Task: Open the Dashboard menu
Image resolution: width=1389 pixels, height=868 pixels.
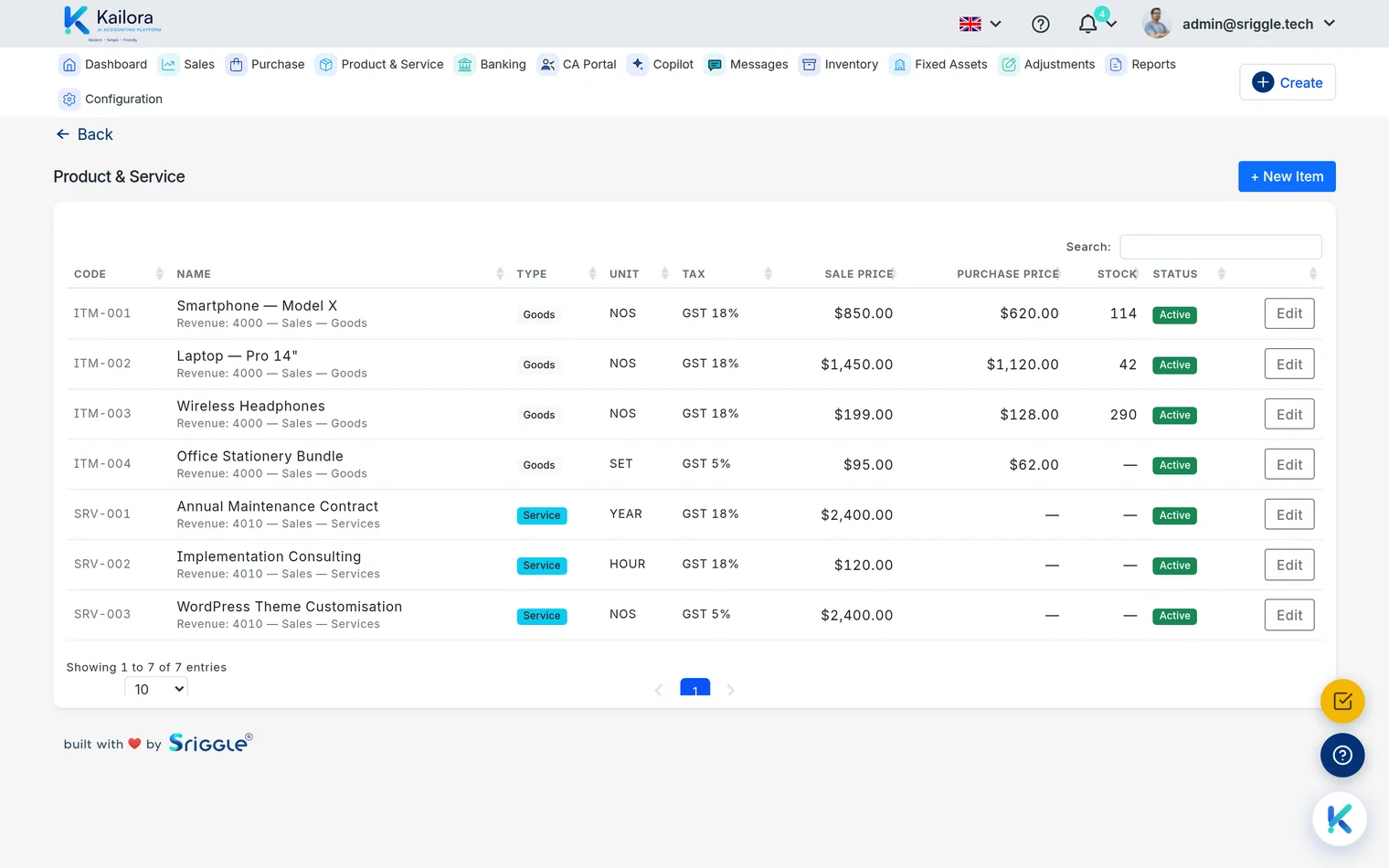Action: (103, 65)
